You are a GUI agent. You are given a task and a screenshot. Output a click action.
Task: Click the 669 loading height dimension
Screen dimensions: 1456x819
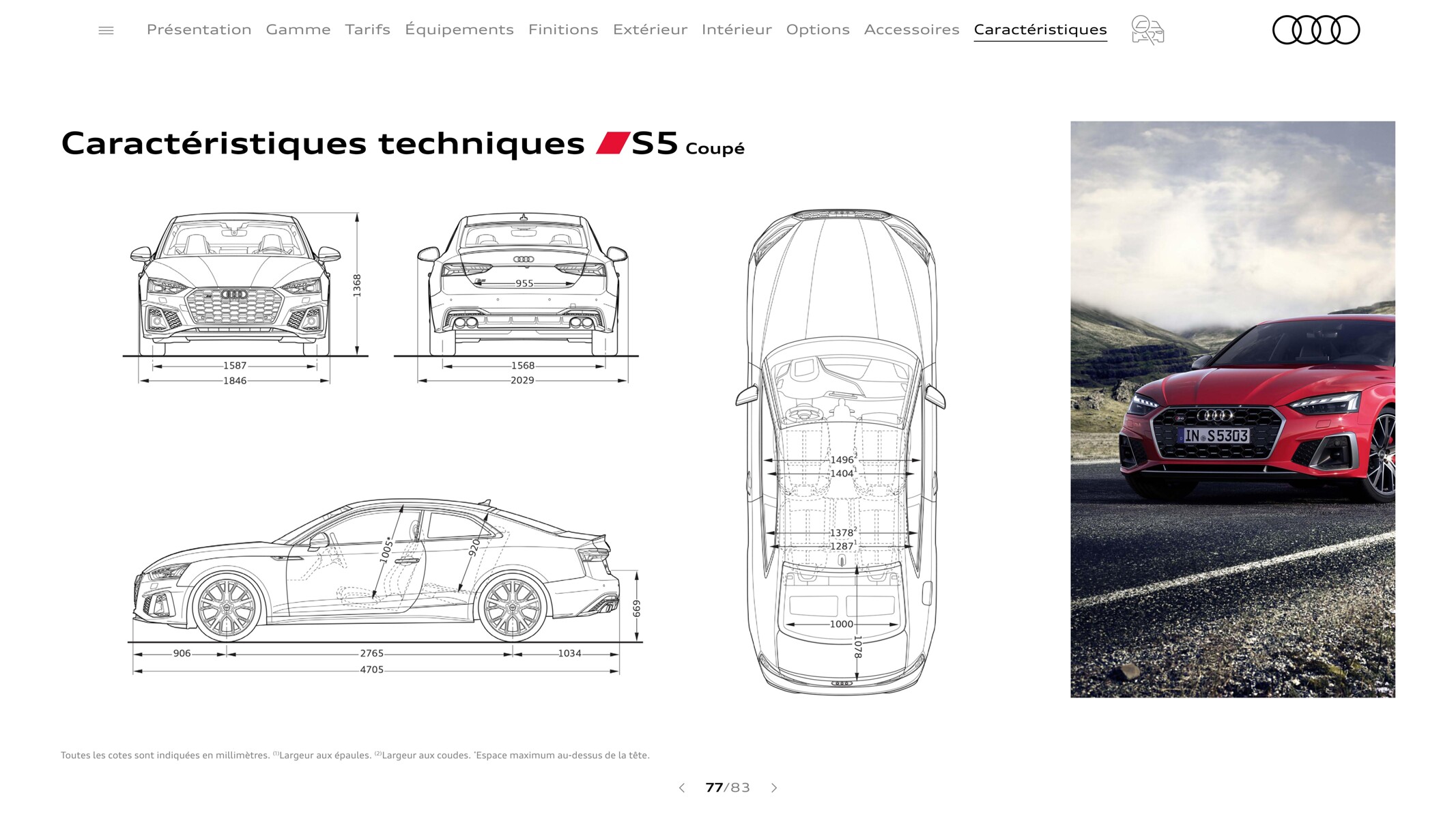pos(637,608)
